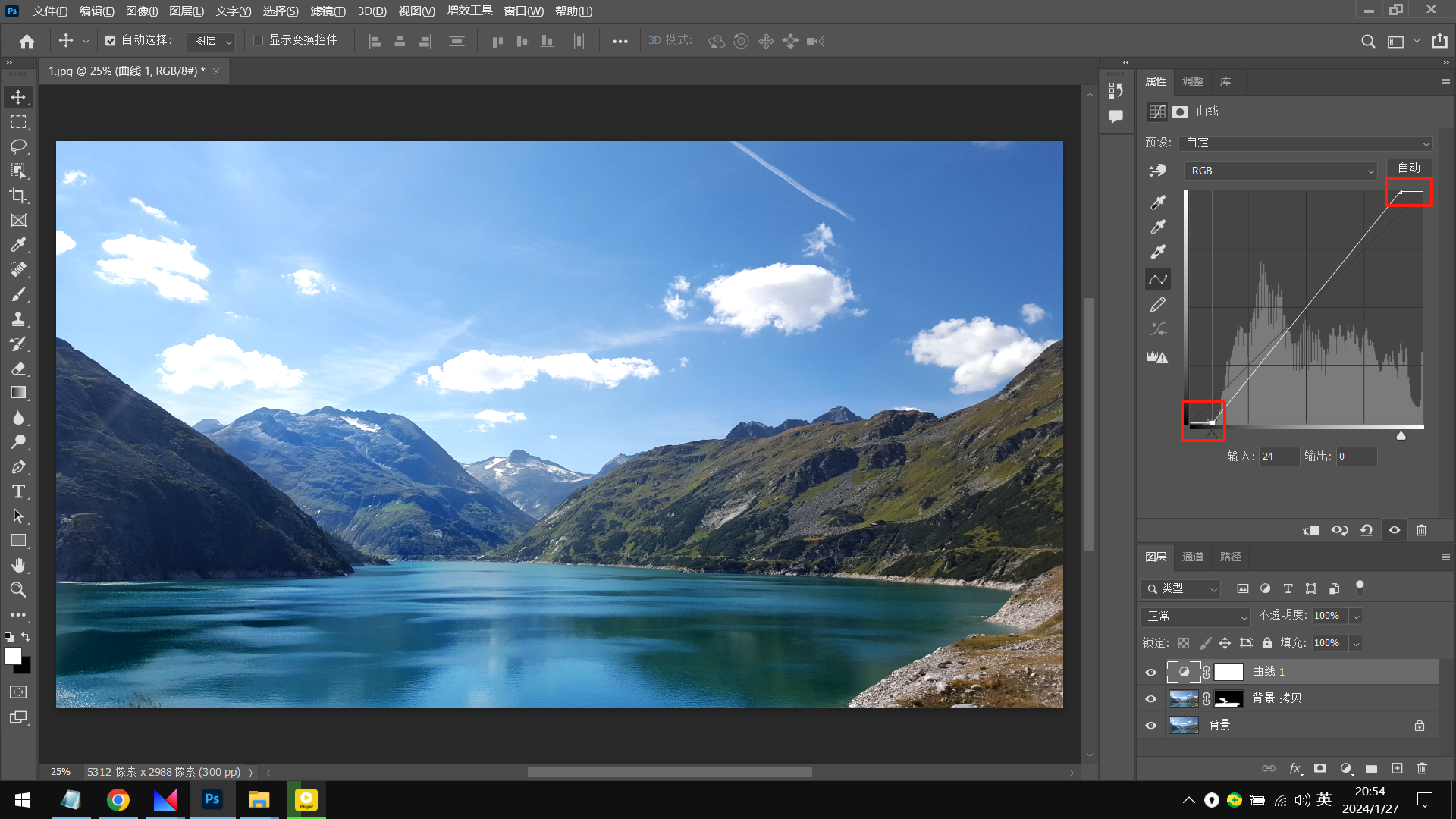Click the 自动 auto button
The height and width of the screenshot is (819, 1456).
click(1409, 168)
